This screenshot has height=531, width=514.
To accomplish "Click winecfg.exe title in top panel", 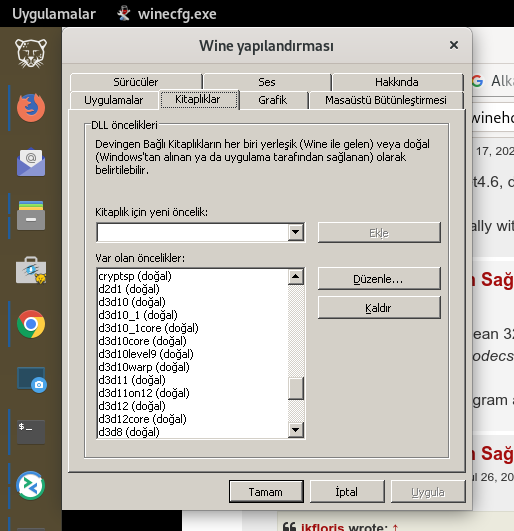I will 177,14.
